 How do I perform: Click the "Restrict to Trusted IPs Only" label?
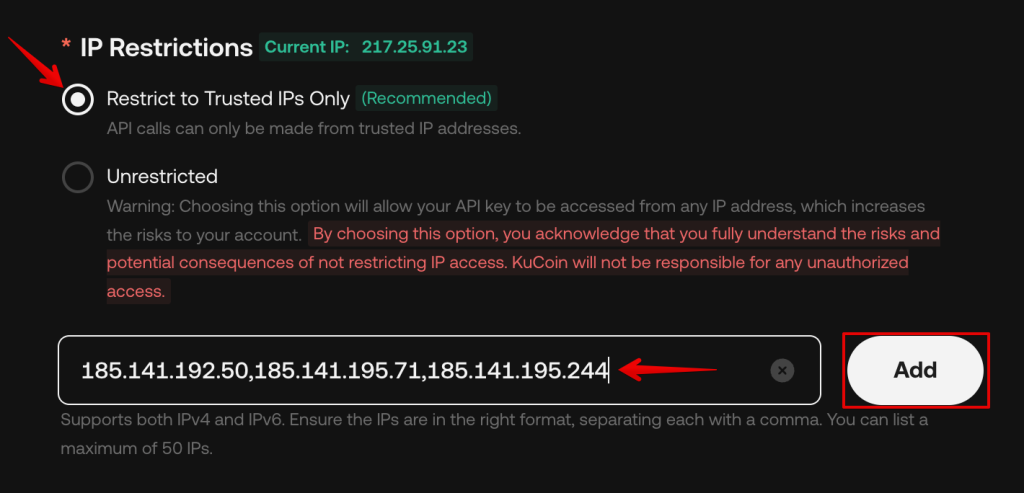(x=228, y=99)
